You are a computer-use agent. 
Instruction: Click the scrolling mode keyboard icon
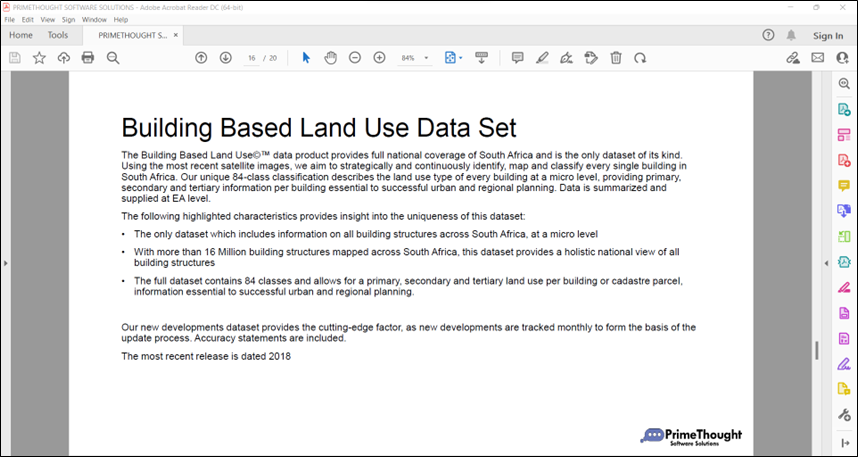[x=482, y=57]
